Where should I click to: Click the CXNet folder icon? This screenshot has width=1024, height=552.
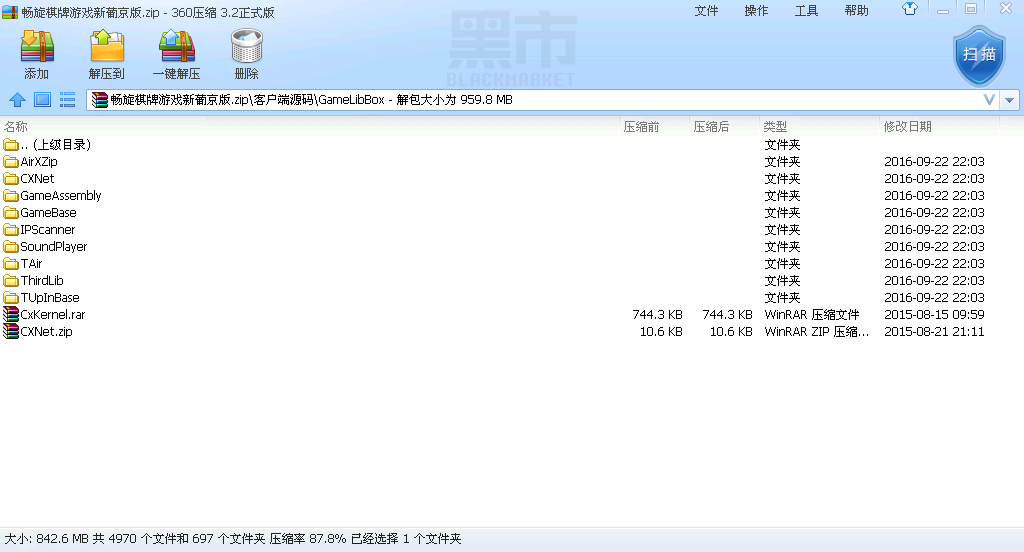(10, 178)
